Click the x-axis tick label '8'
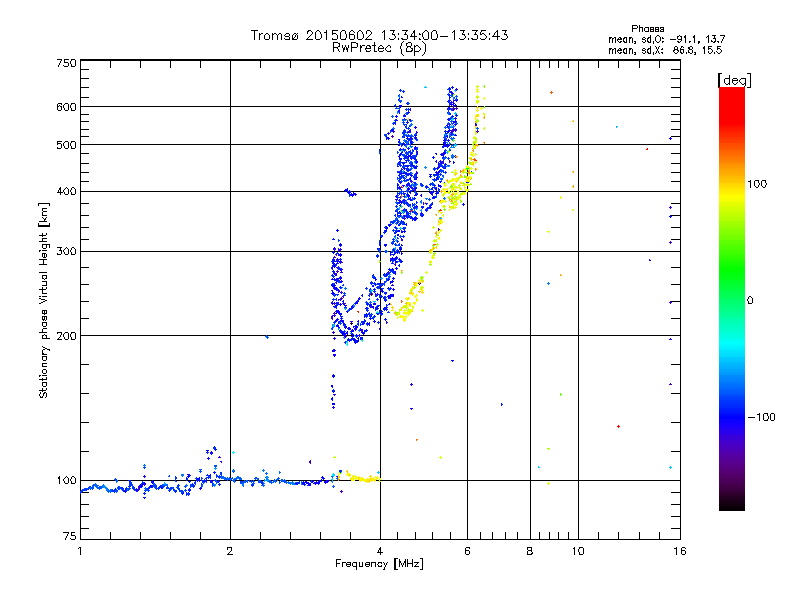This screenshot has height=600, width=800. coord(530,551)
